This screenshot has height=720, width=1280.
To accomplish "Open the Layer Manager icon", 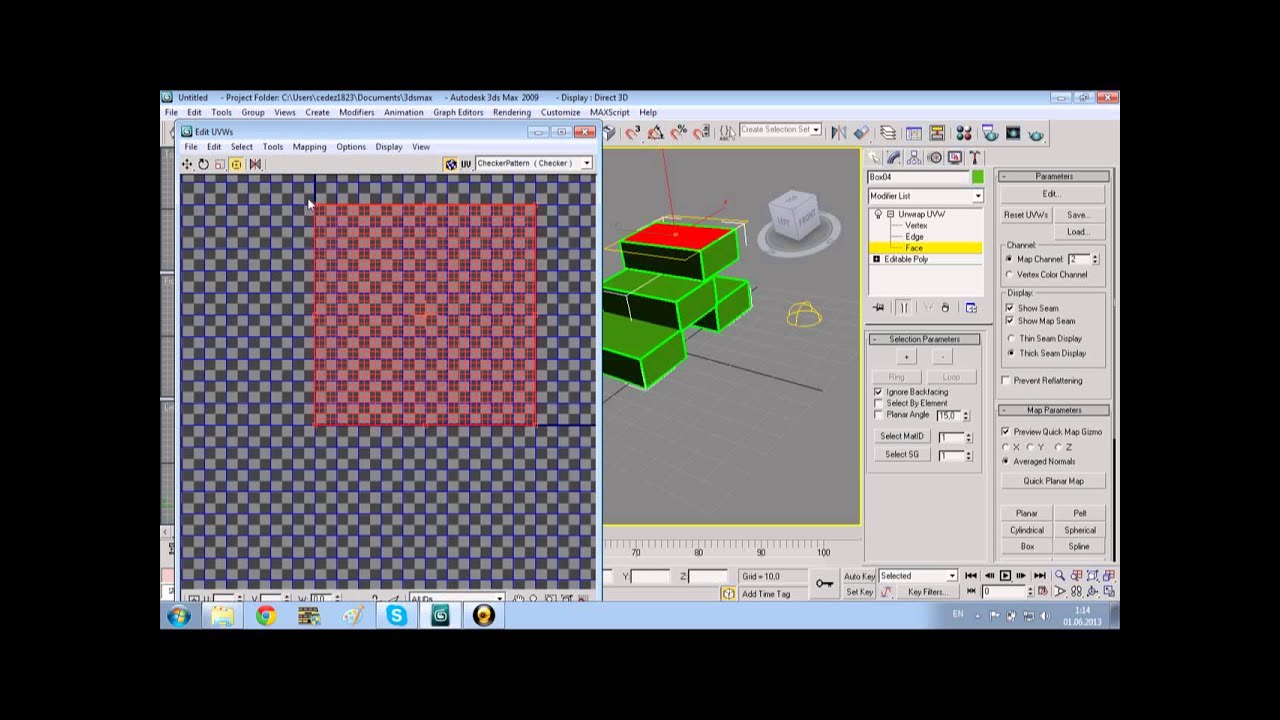I will 887,132.
